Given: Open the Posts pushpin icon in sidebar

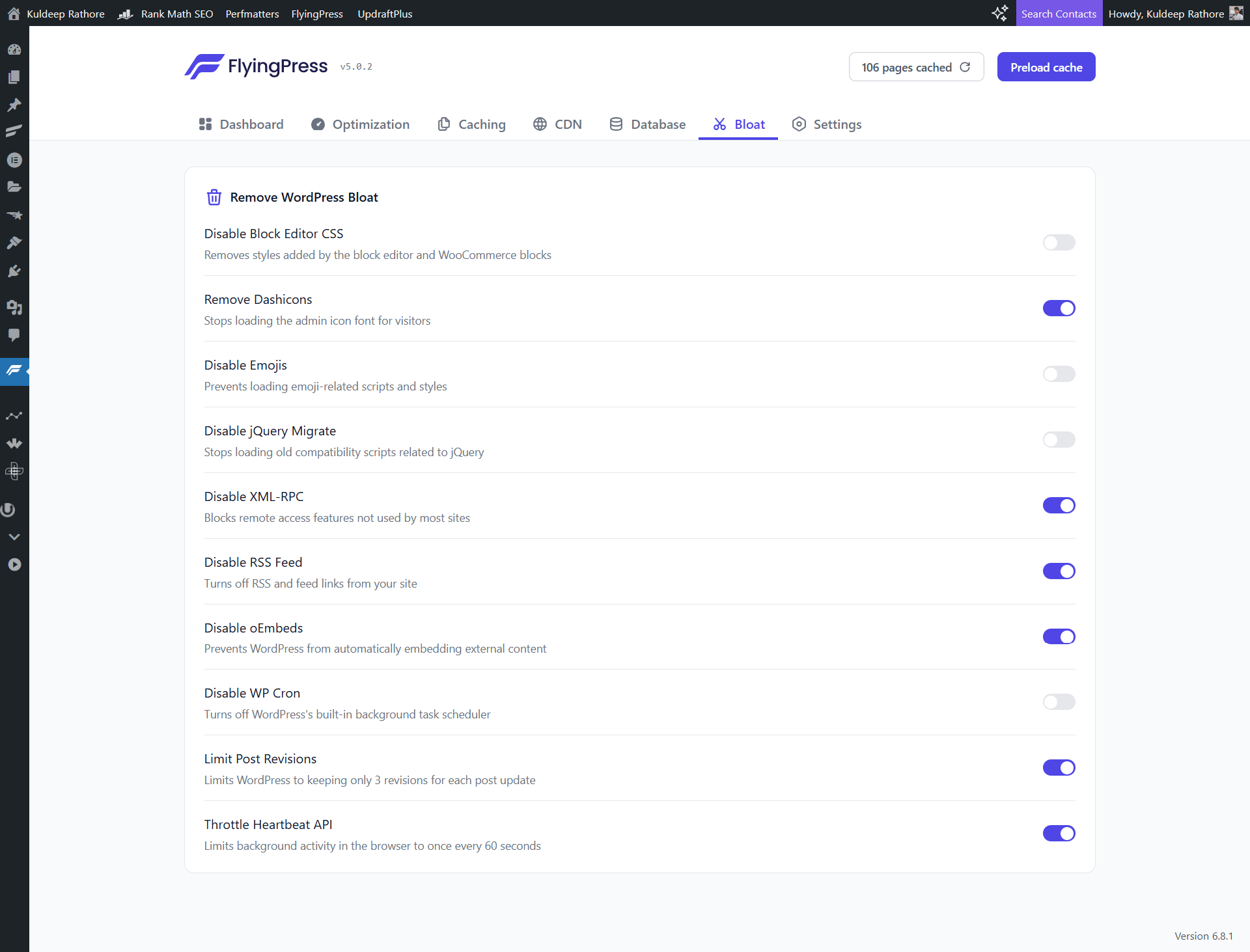Looking at the screenshot, I should coord(14,105).
